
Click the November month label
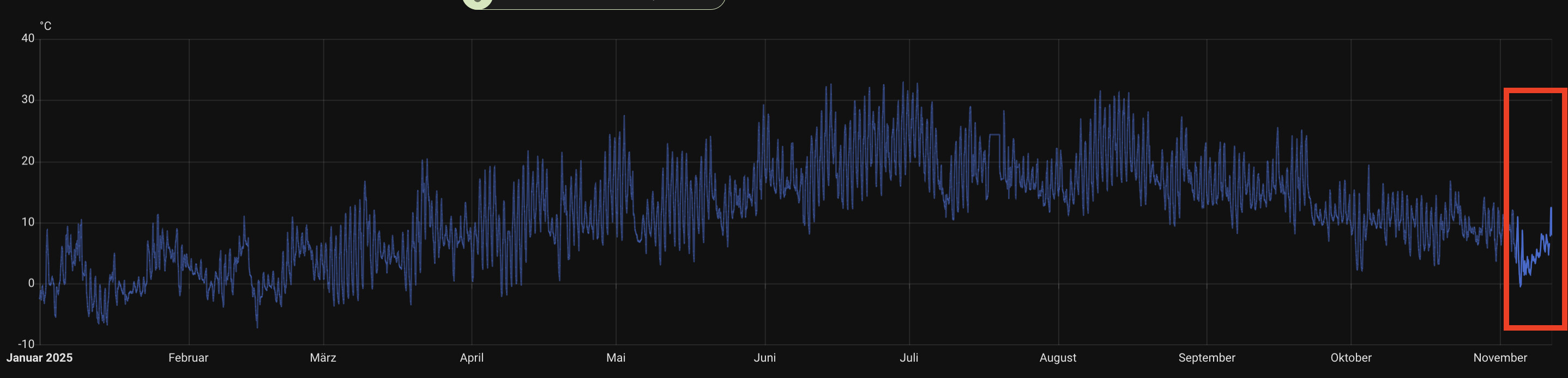(x=1500, y=358)
